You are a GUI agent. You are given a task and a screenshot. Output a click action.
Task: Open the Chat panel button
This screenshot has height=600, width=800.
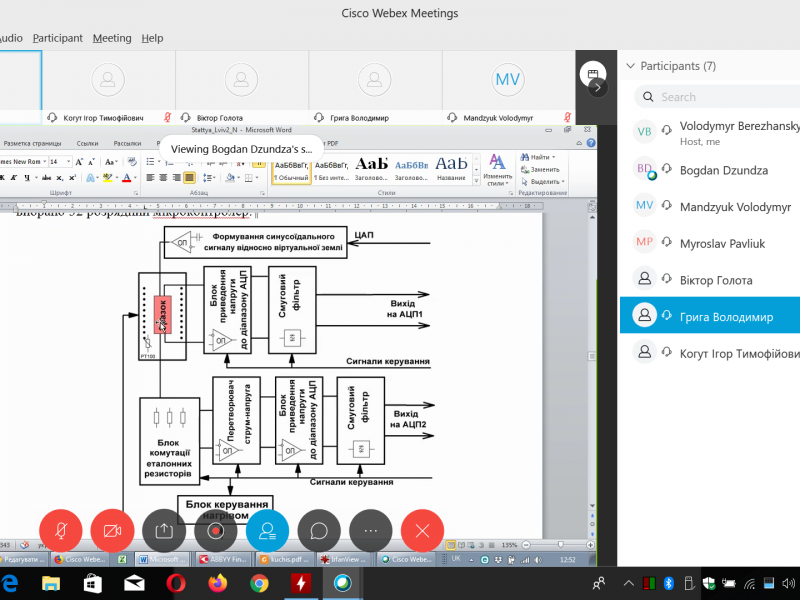click(x=319, y=530)
